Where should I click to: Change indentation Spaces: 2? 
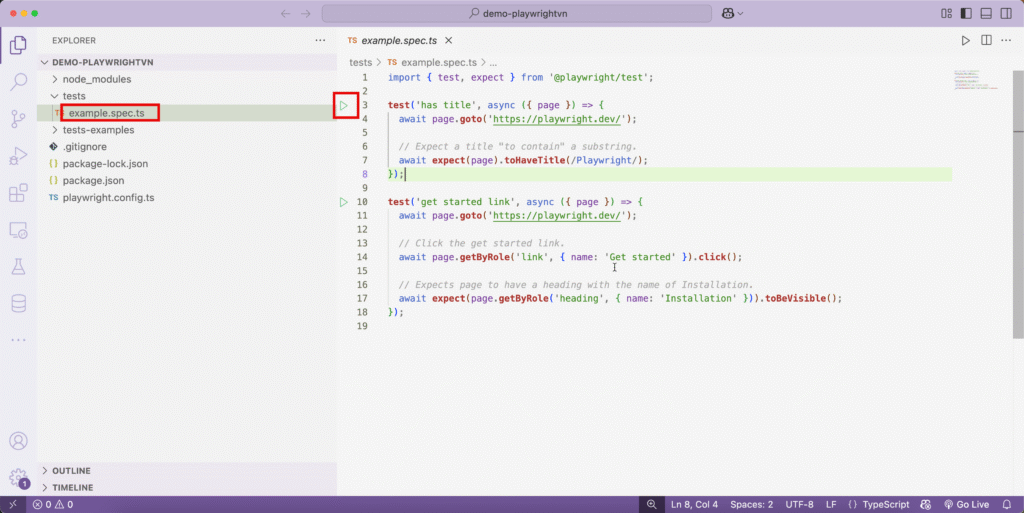click(x=752, y=505)
